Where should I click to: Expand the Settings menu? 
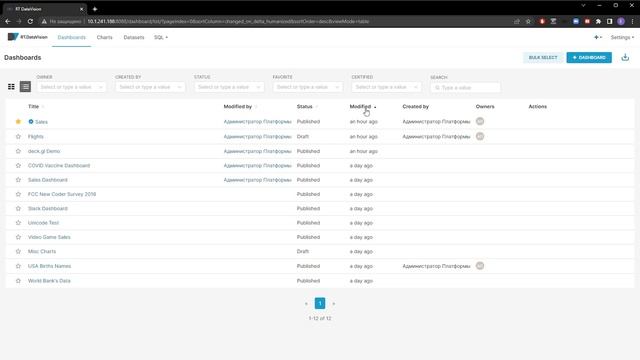(x=622, y=37)
